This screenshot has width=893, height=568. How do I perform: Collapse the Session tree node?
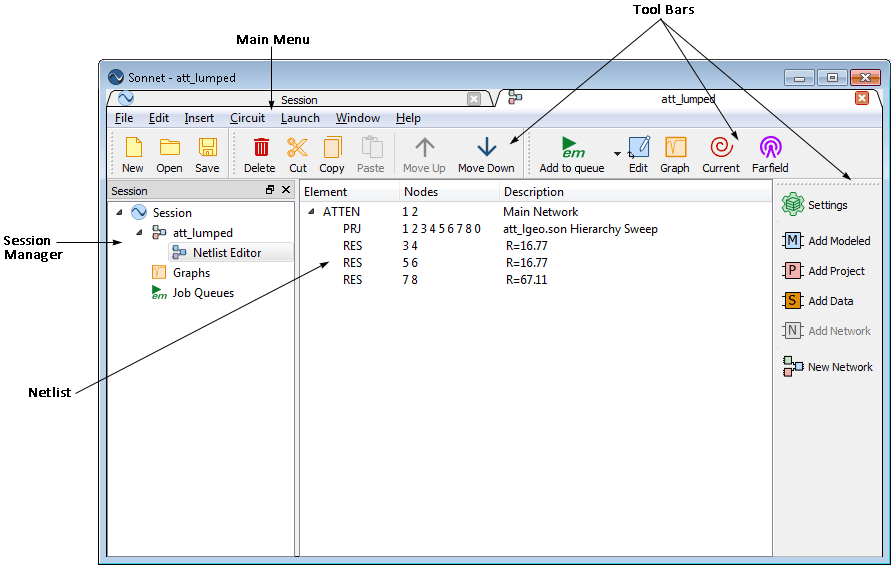tap(121, 212)
